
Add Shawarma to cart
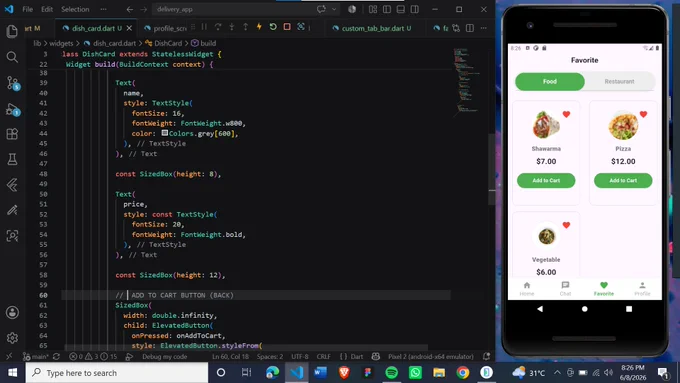tap(546, 180)
